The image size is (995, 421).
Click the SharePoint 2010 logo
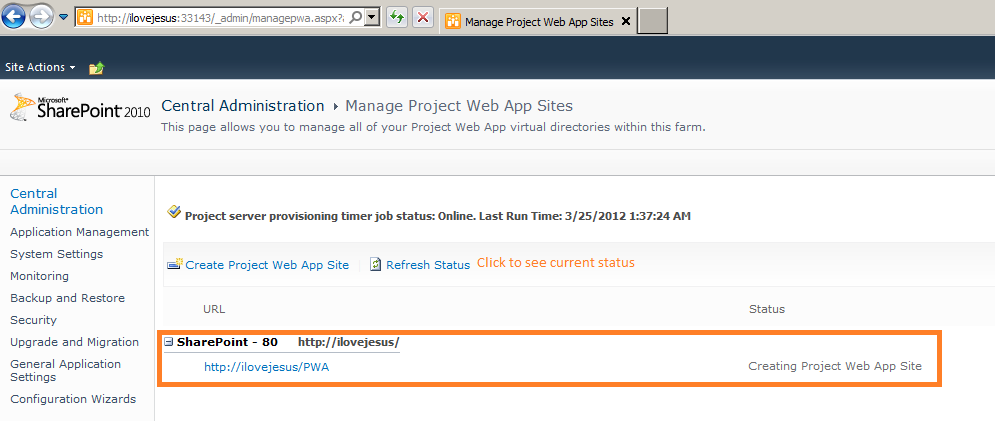click(80, 107)
